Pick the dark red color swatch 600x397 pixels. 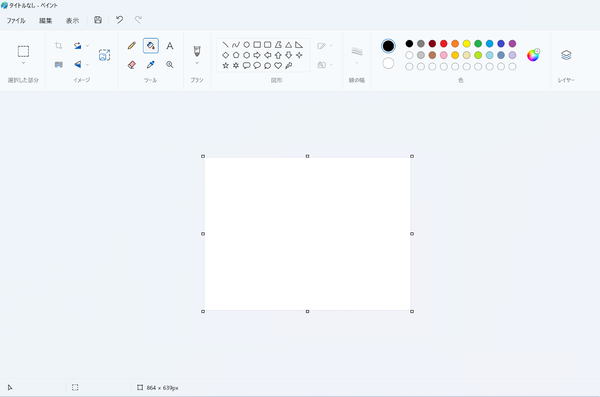click(x=432, y=44)
